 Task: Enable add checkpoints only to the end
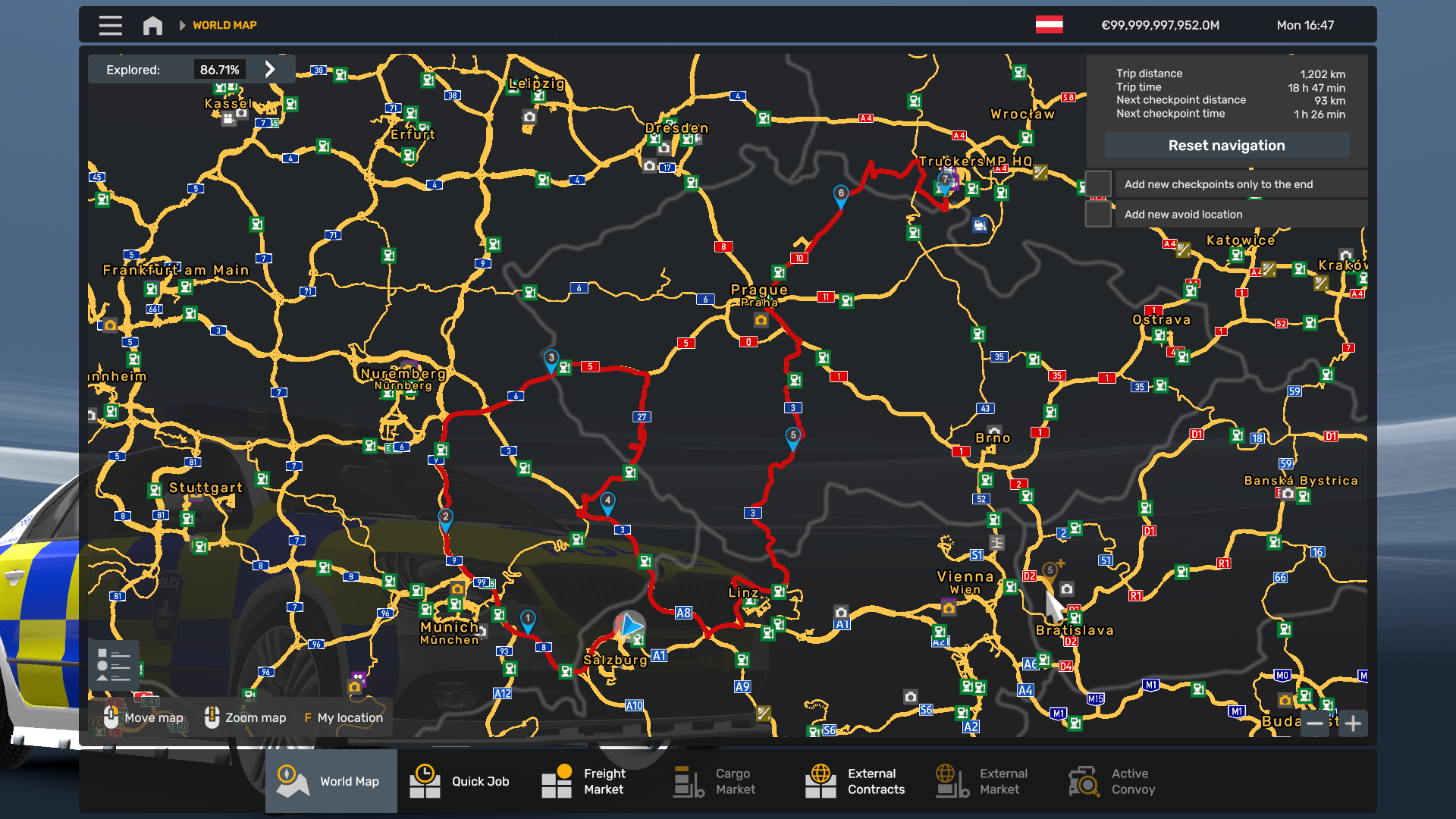(1098, 184)
